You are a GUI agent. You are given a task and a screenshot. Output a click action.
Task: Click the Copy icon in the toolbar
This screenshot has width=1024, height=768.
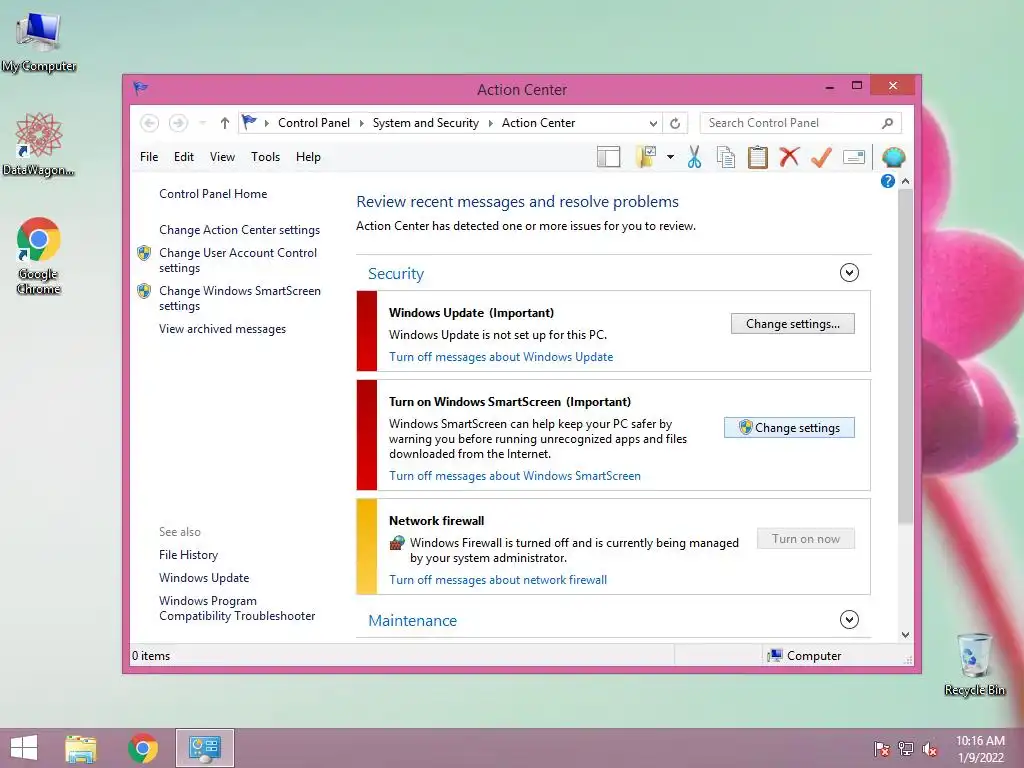(x=726, y=157)
